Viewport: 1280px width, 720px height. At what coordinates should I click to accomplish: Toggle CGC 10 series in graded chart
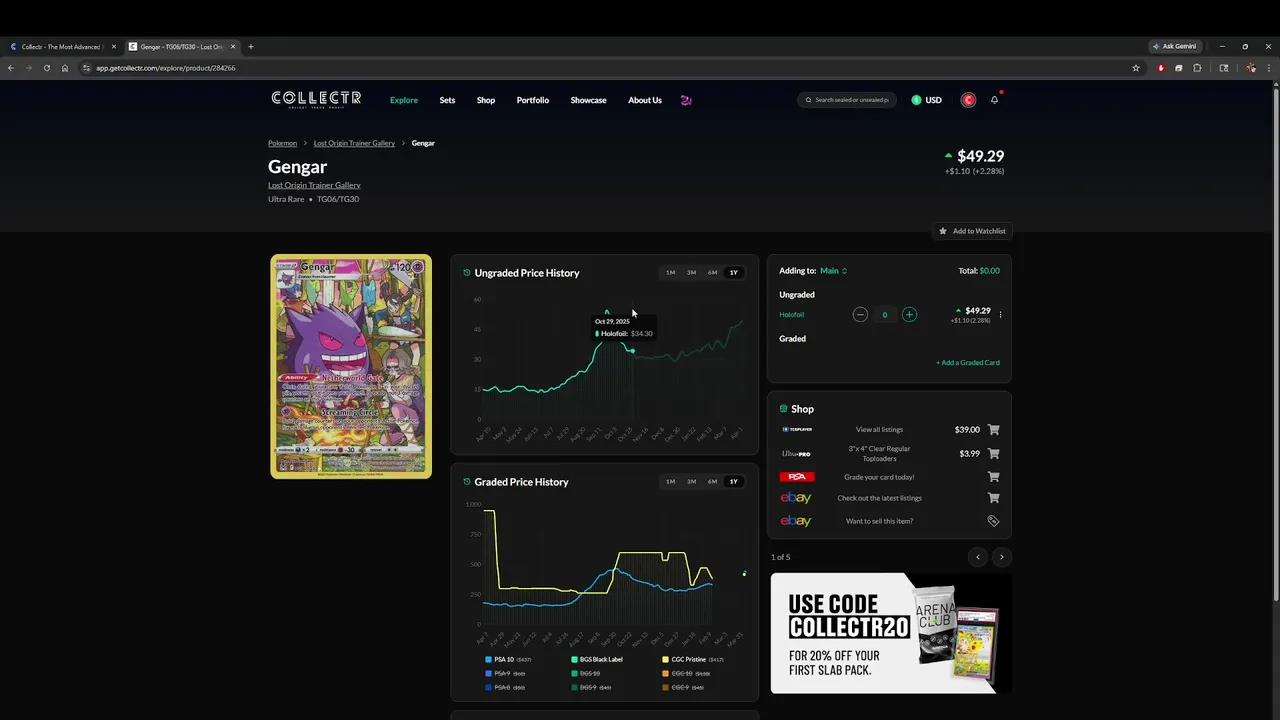[686, 674]
